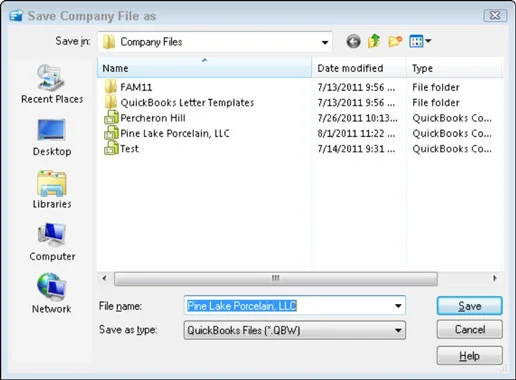Click the date 7/14/2011 9:31

pos(356,149)
